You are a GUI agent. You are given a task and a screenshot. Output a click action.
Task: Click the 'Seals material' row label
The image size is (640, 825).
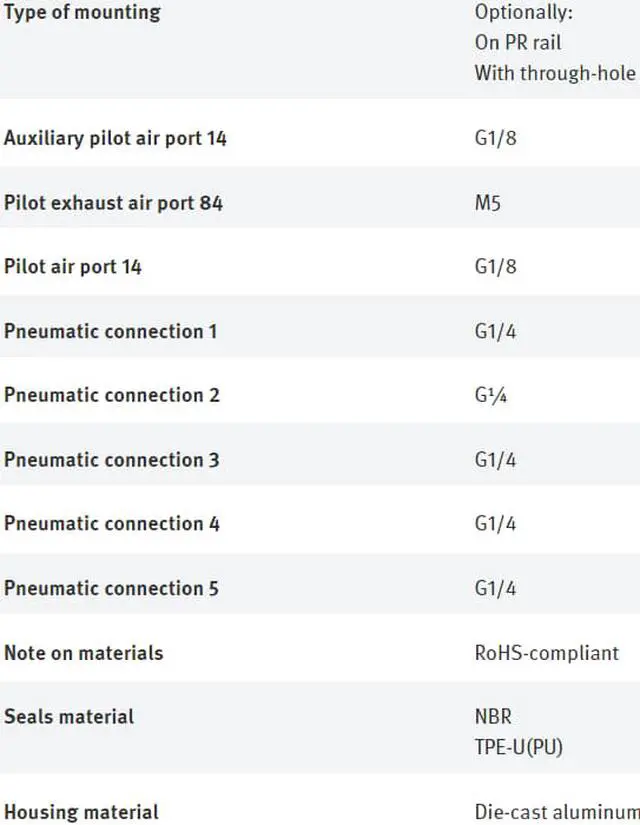point(69,717)
